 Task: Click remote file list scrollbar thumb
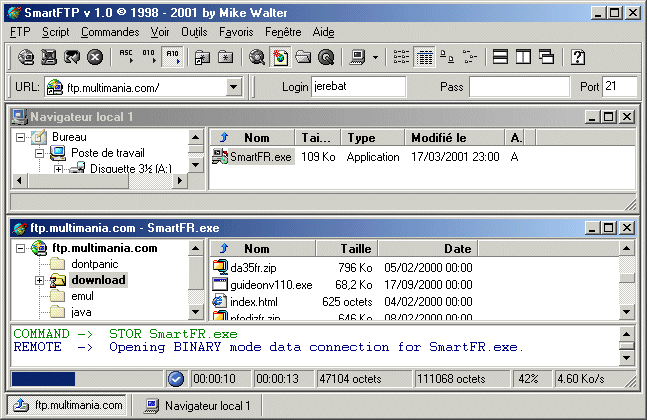tap(627, 278)
